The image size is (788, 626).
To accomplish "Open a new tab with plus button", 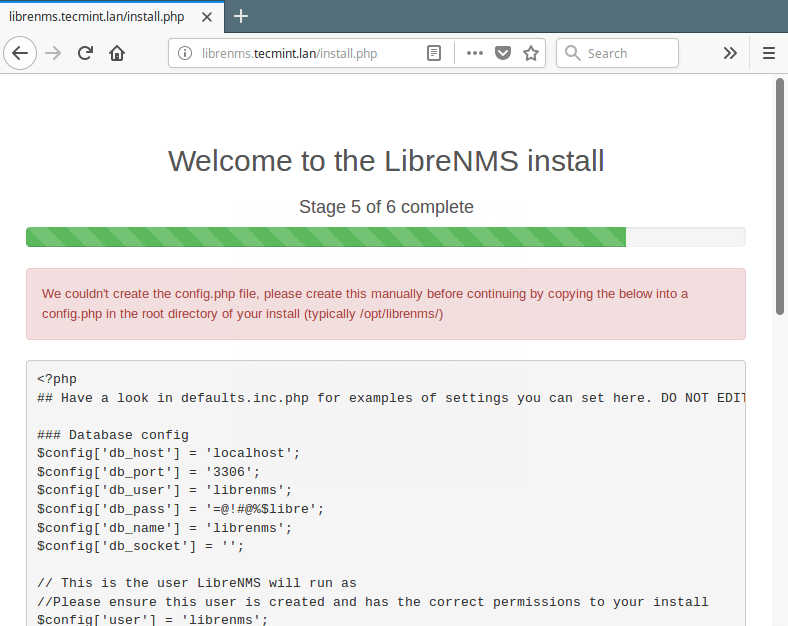I will 241,16.
